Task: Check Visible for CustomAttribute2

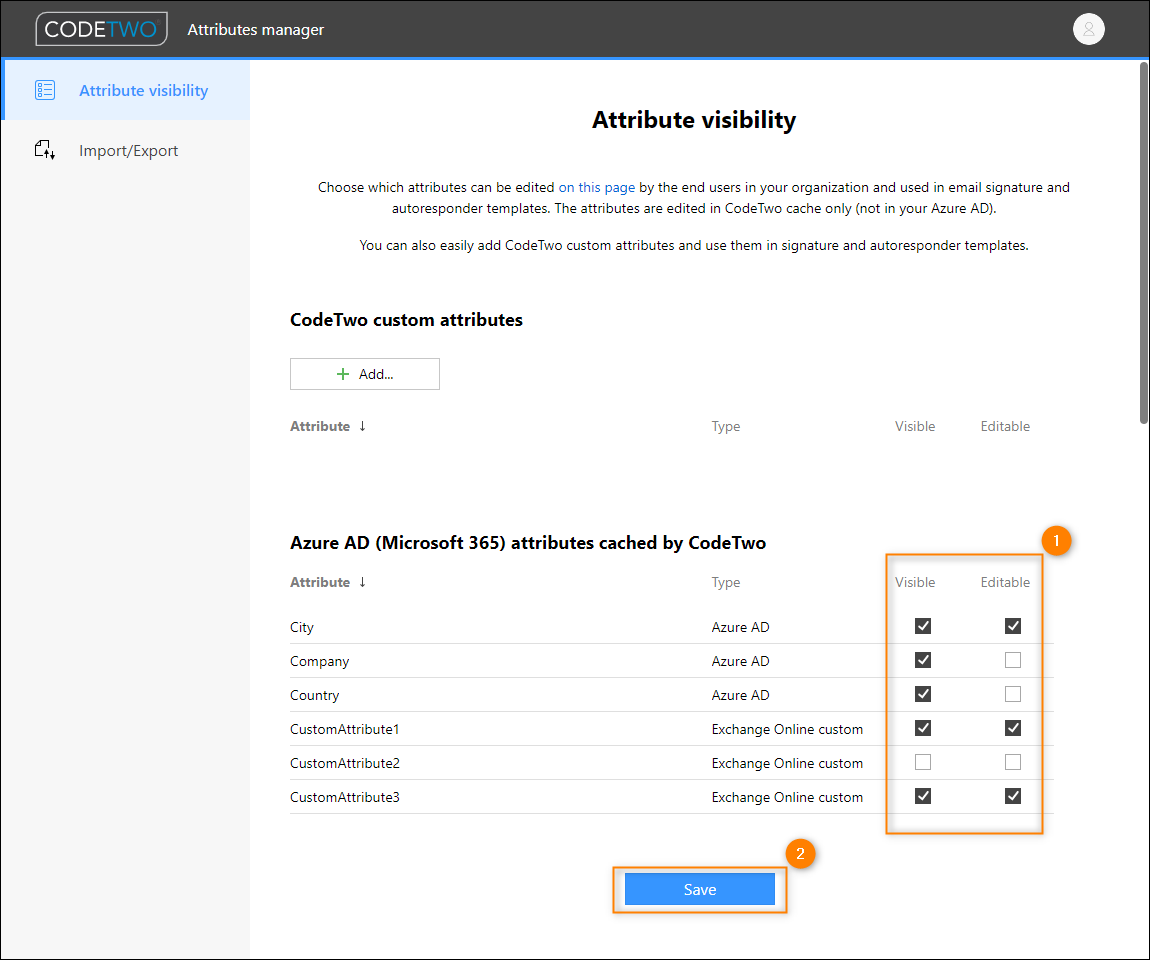Action: pos(923,762)
